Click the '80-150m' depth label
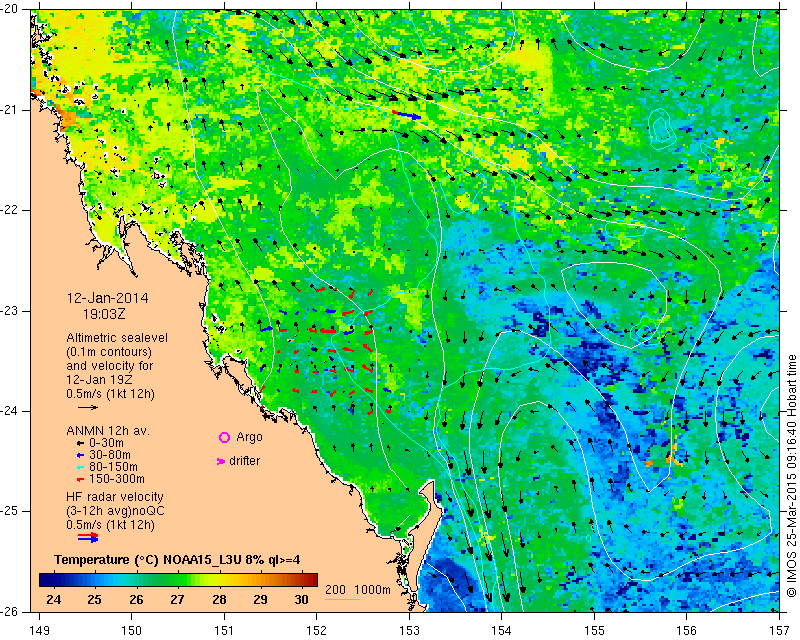800x640 pixels. pos(113,467)
